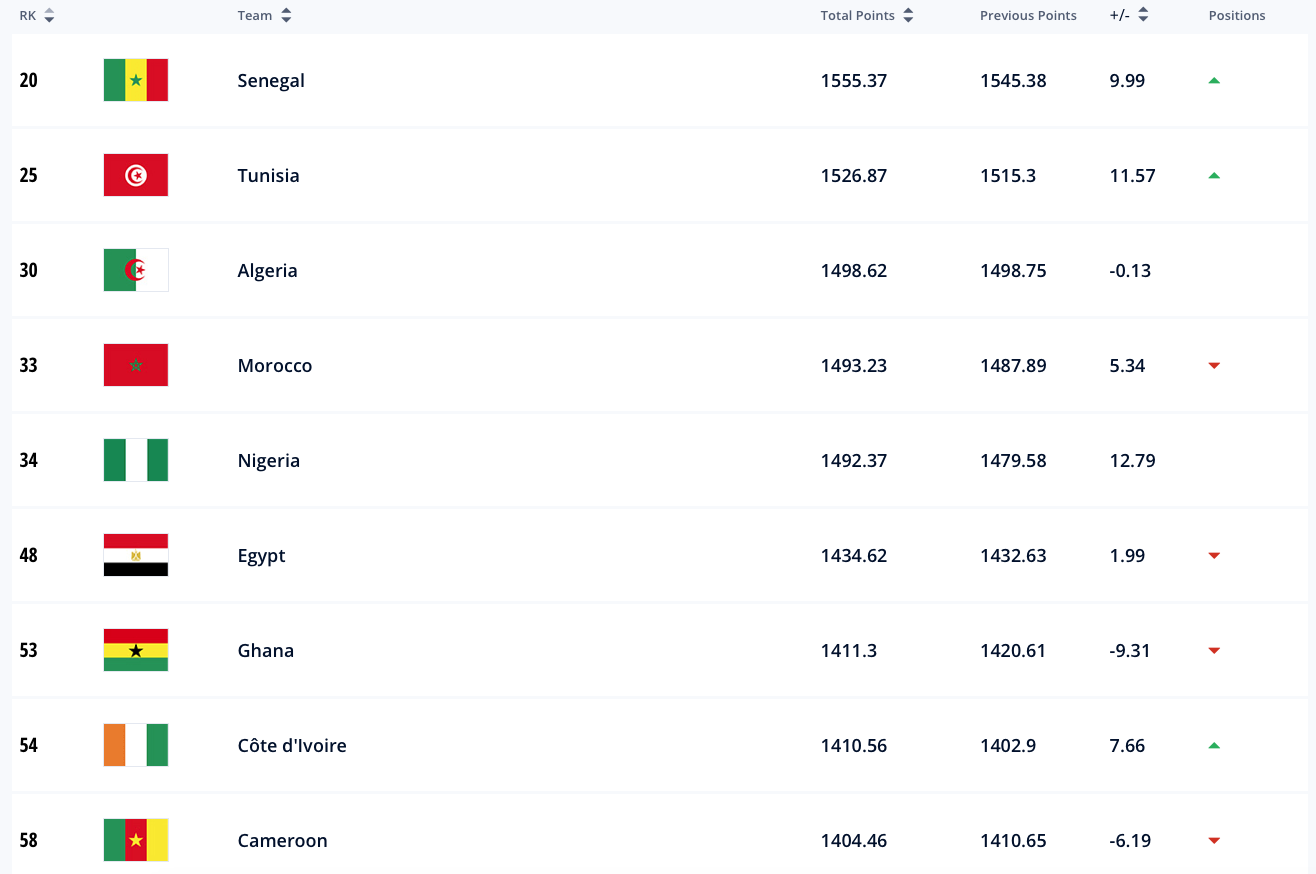1316x874 pixels.
Task: Click the Morocco flag icon
Action: click(x=136, y=365)
